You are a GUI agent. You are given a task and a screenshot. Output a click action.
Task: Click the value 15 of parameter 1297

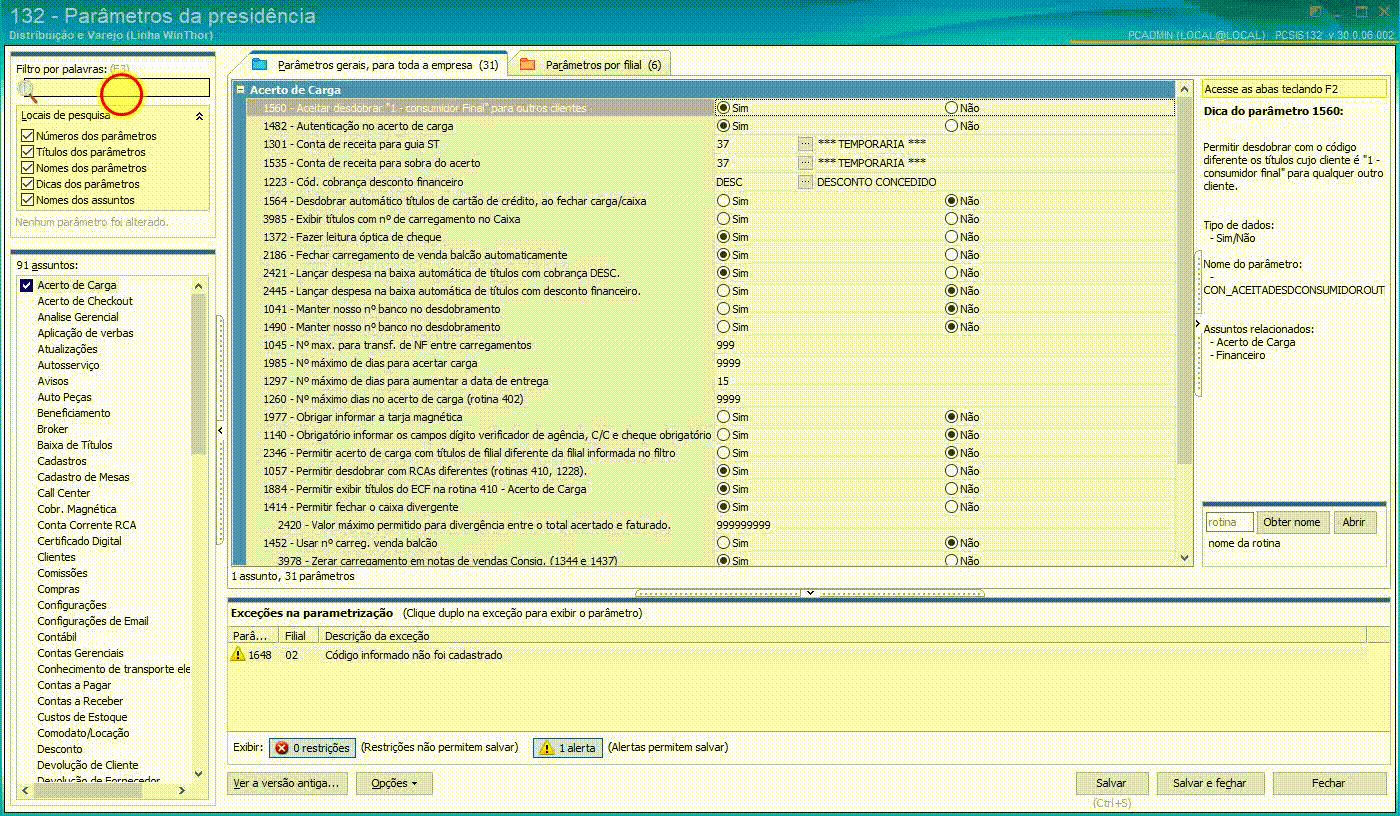pyautogui.click(x=723, y=381)
